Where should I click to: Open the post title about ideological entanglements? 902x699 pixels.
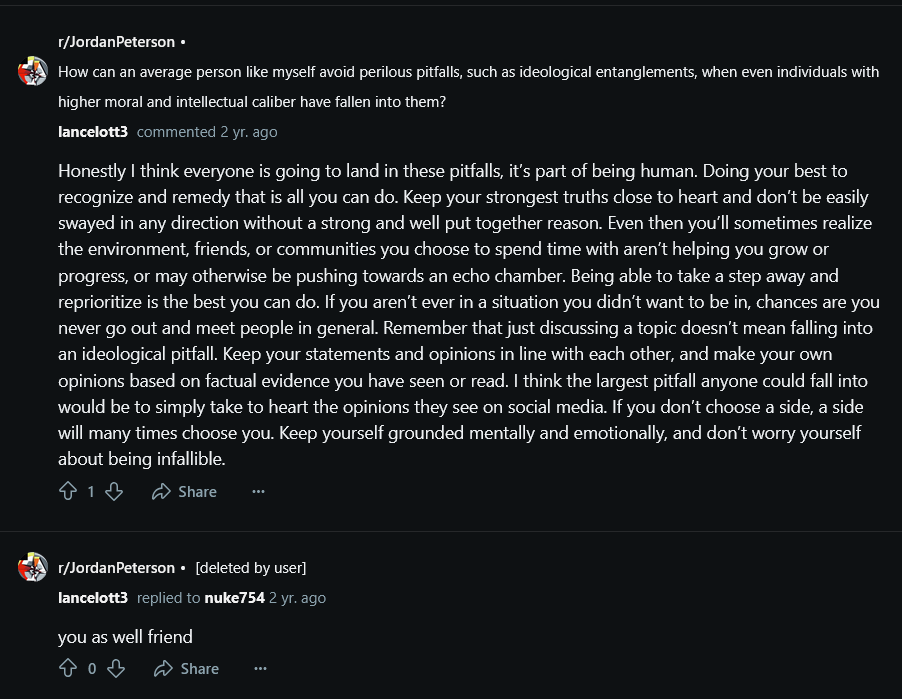coord(468,87)
